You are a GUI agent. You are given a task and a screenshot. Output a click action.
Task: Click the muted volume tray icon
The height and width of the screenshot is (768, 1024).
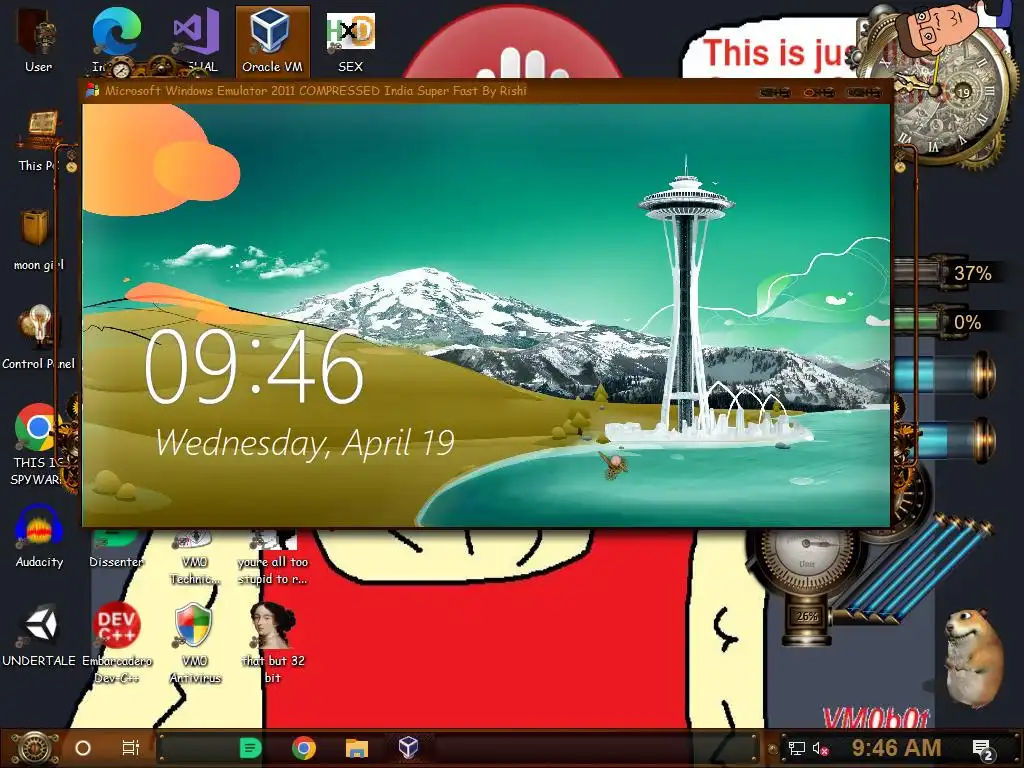(x=820, y=748)
